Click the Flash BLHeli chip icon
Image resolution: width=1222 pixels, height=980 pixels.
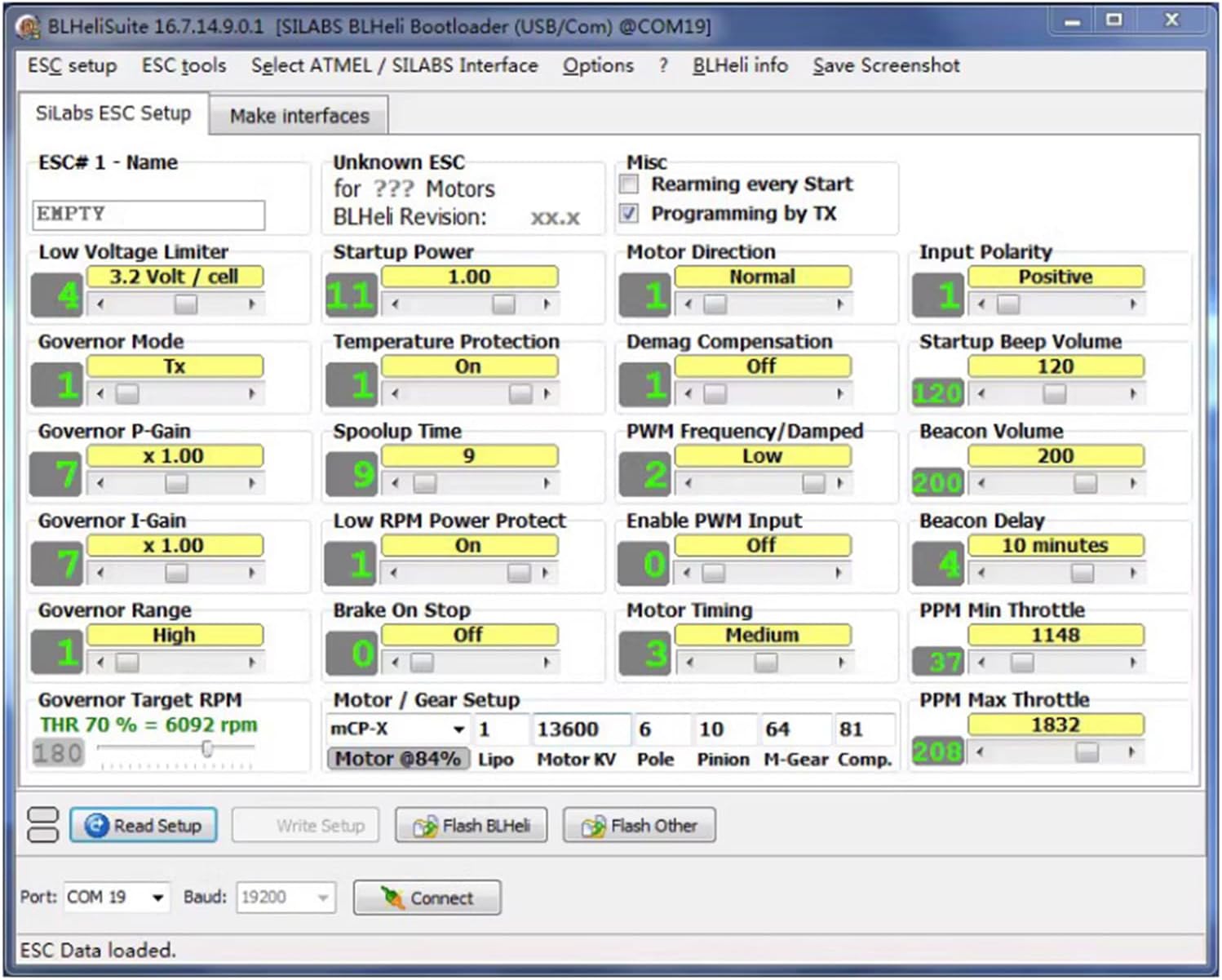pos(425,827)
